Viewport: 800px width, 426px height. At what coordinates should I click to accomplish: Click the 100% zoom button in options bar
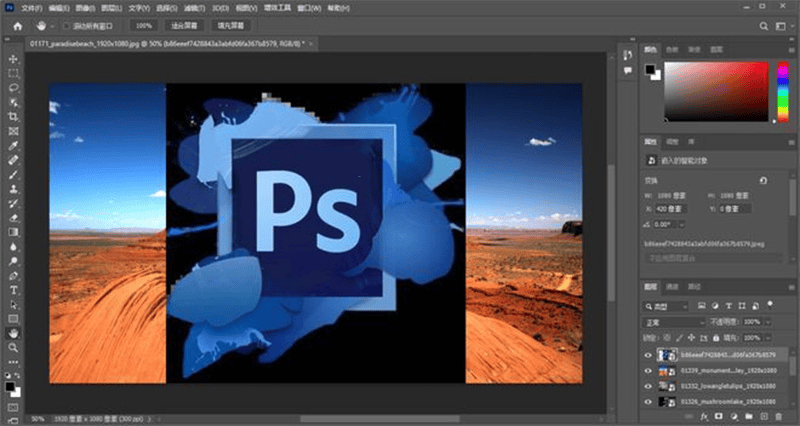click(x=144, y=26)
